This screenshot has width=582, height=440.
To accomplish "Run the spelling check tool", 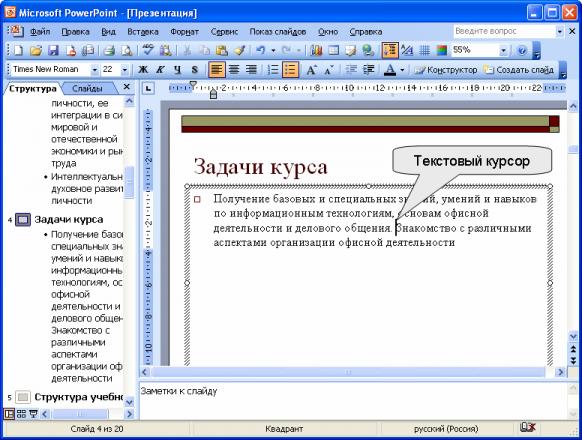I will pyautogui.click(x=148, y=50).
